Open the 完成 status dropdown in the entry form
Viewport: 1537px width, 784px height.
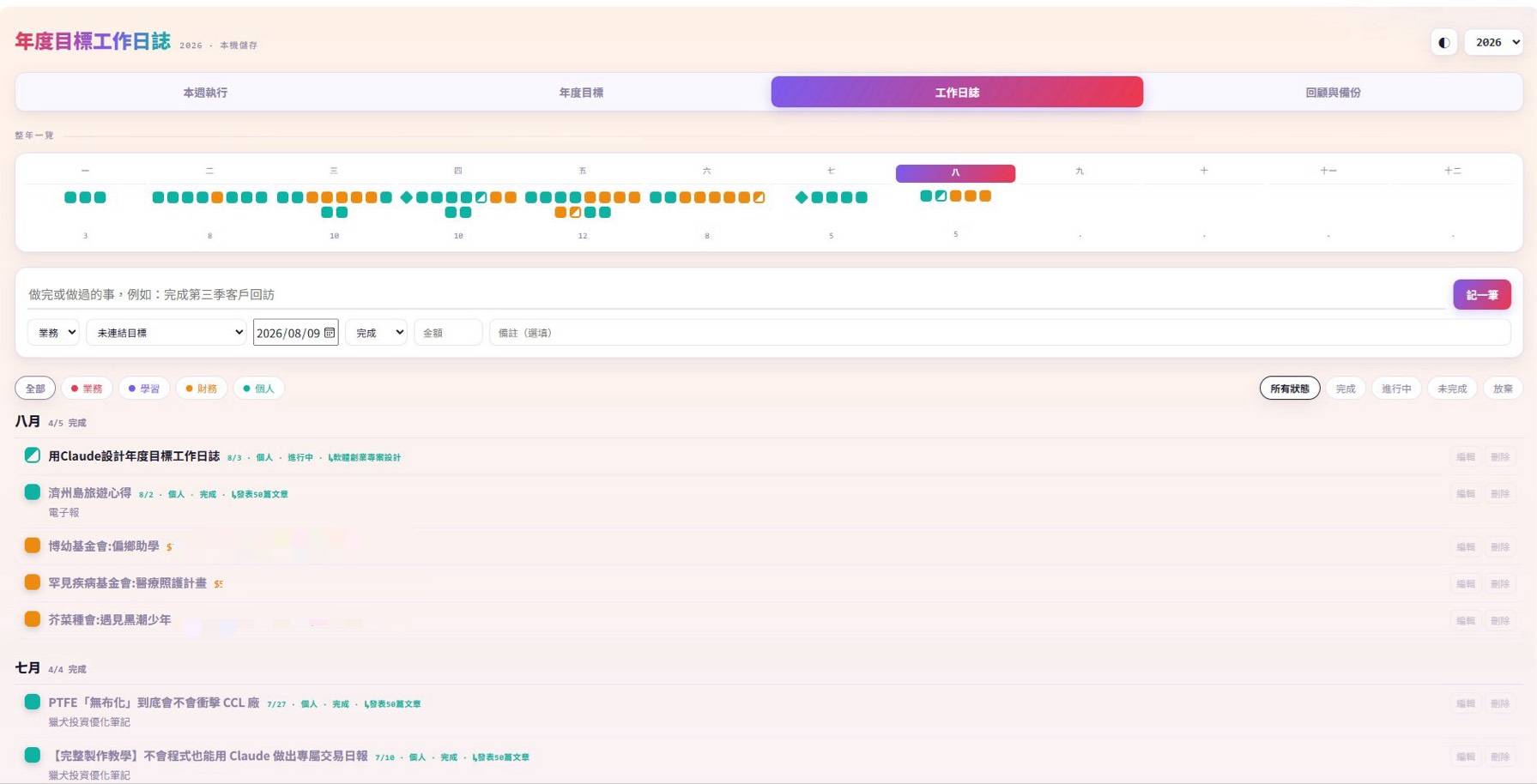tap(376, 333)
